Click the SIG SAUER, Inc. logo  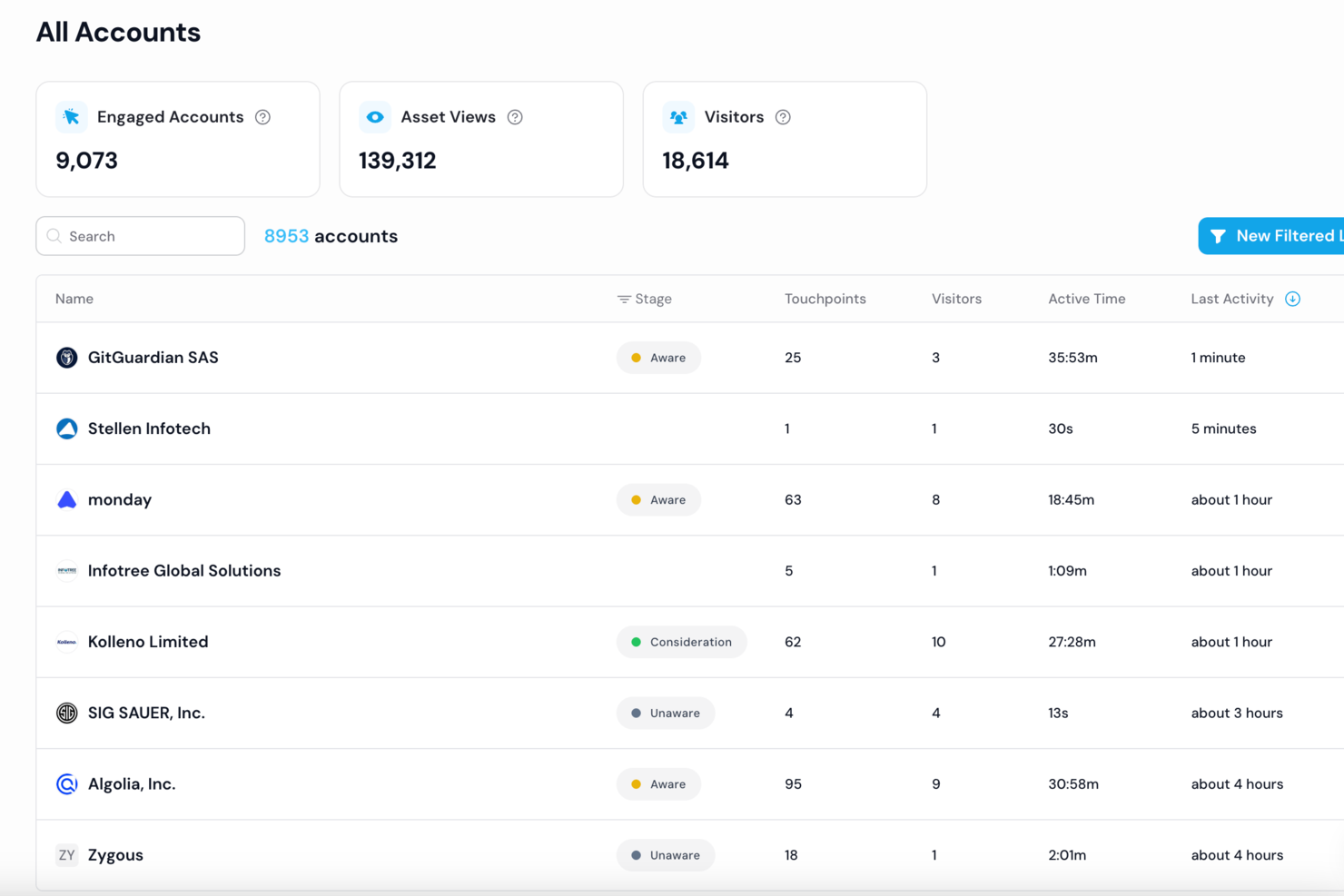tap(66, 713)
